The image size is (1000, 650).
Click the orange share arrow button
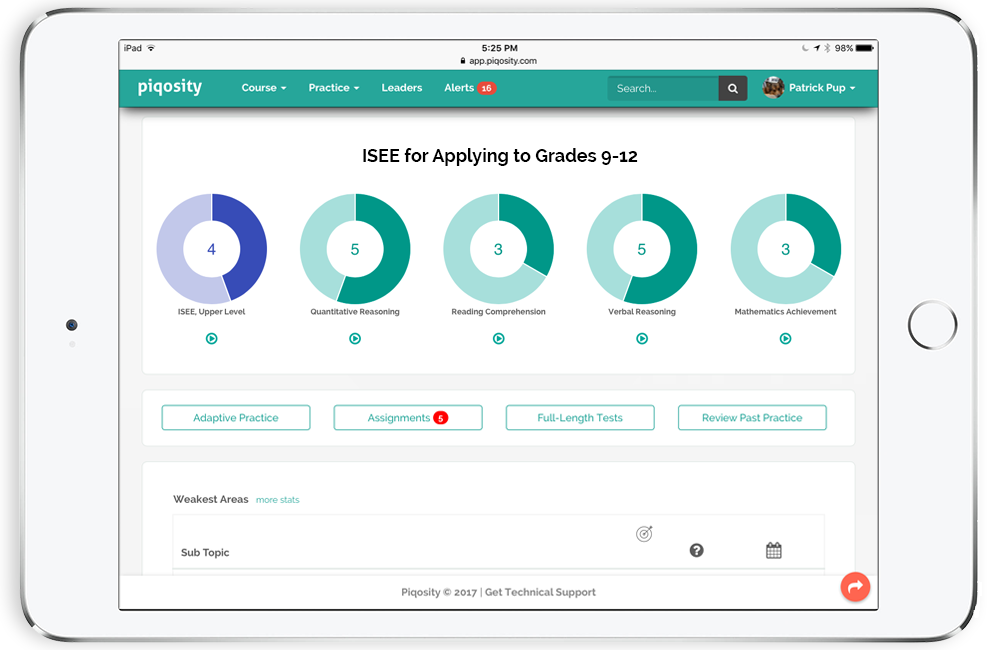tap(855, 588)
